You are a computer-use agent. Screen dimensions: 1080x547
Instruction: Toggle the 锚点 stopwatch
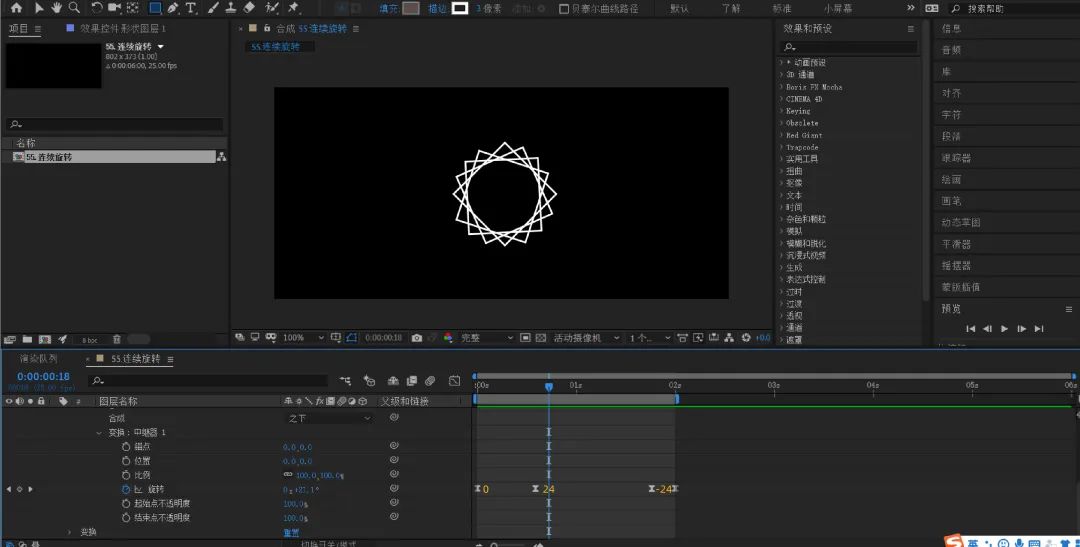click(126, 446)
